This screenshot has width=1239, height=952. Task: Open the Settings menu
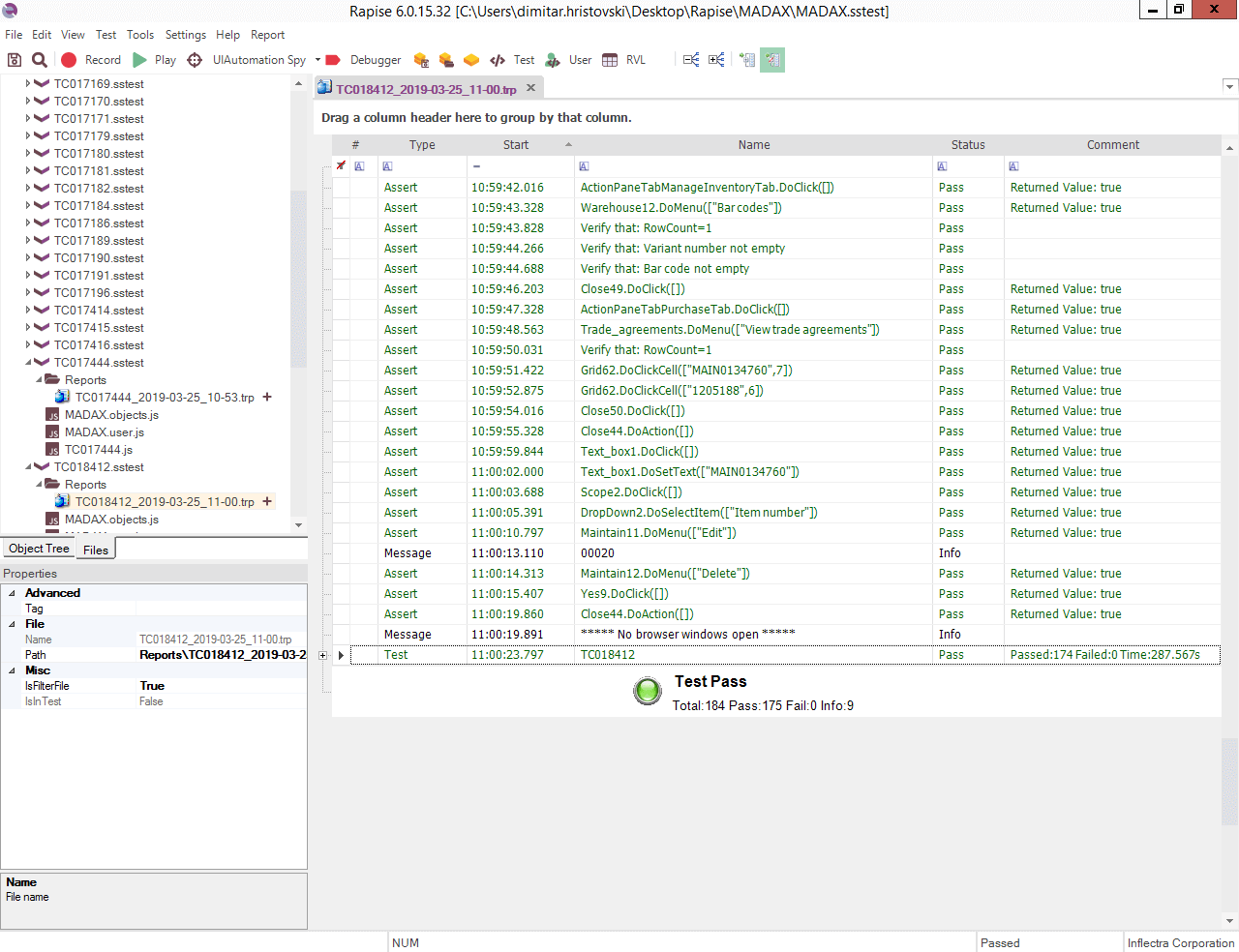[186, 35]
